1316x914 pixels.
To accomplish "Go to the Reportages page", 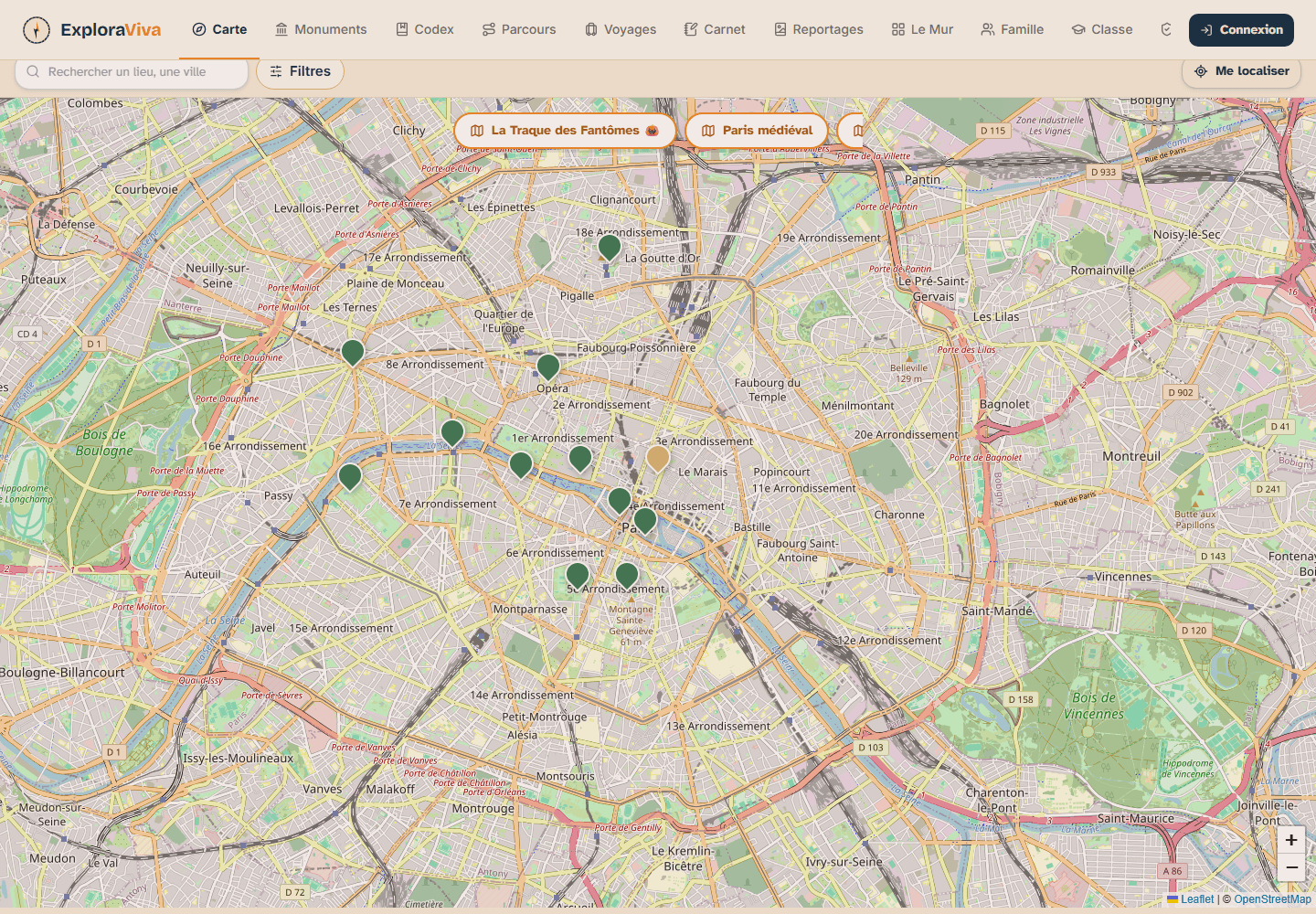I will [819, 29].
